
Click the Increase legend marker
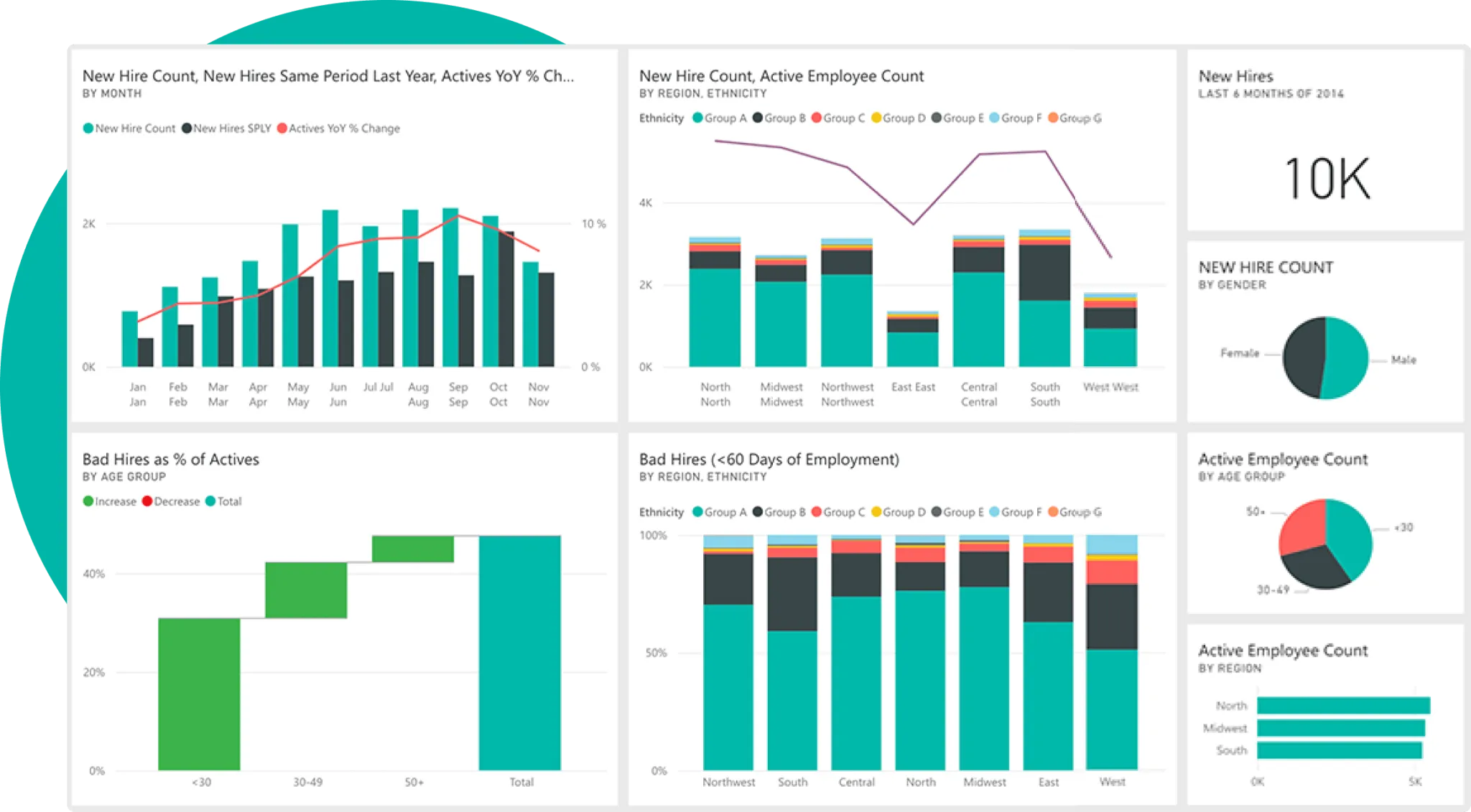click(88, 501)
